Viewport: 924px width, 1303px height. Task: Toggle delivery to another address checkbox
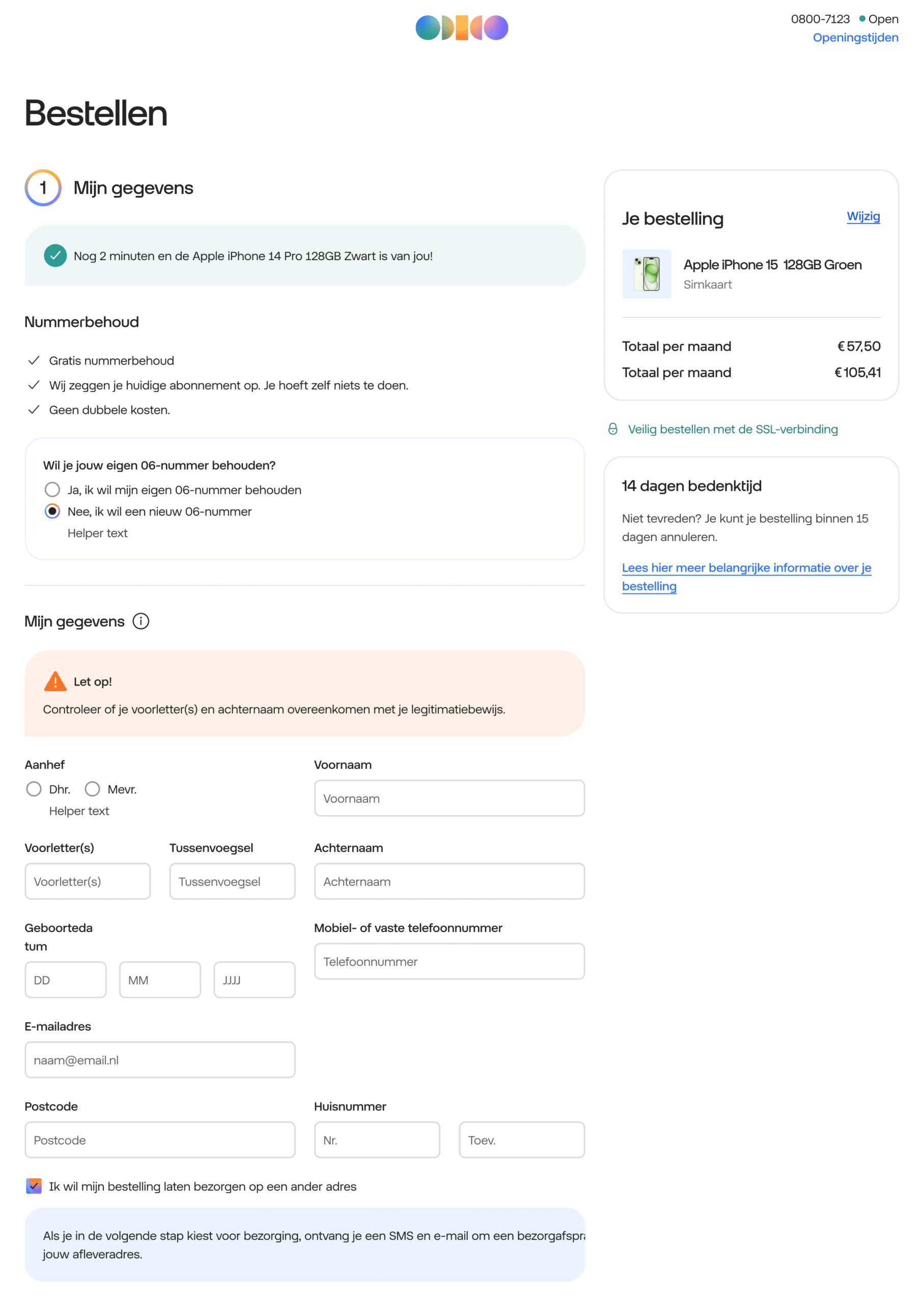pos(34,1186)
